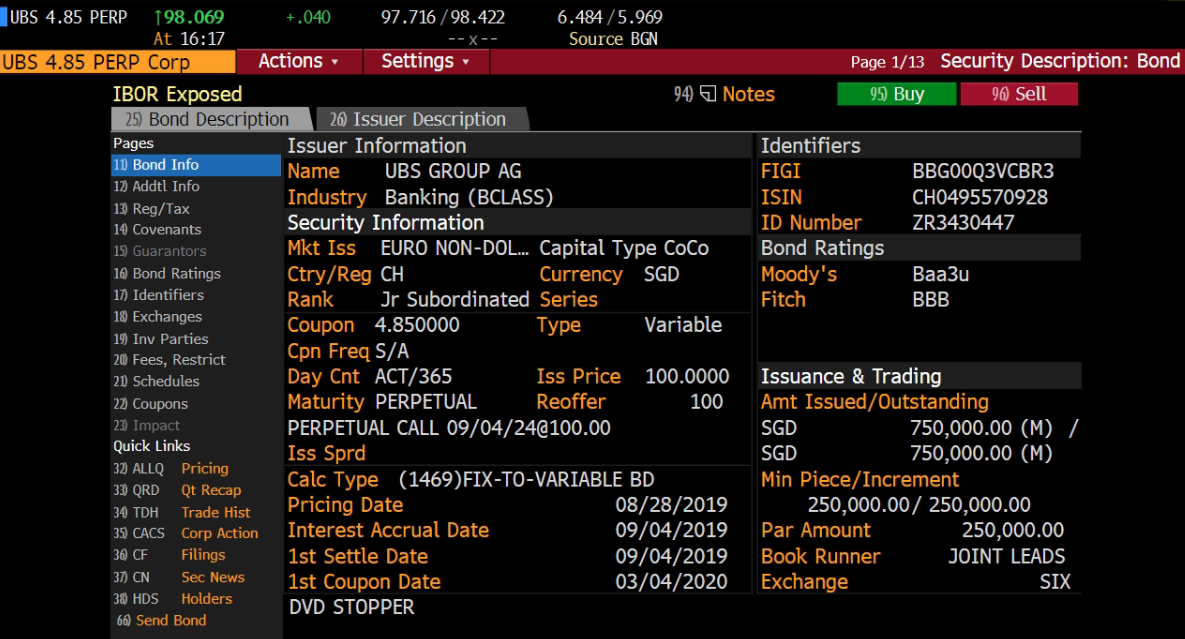Click the Pricing Date label
1185x639 pixels.
pyautogui.click(x=345, y=505)
